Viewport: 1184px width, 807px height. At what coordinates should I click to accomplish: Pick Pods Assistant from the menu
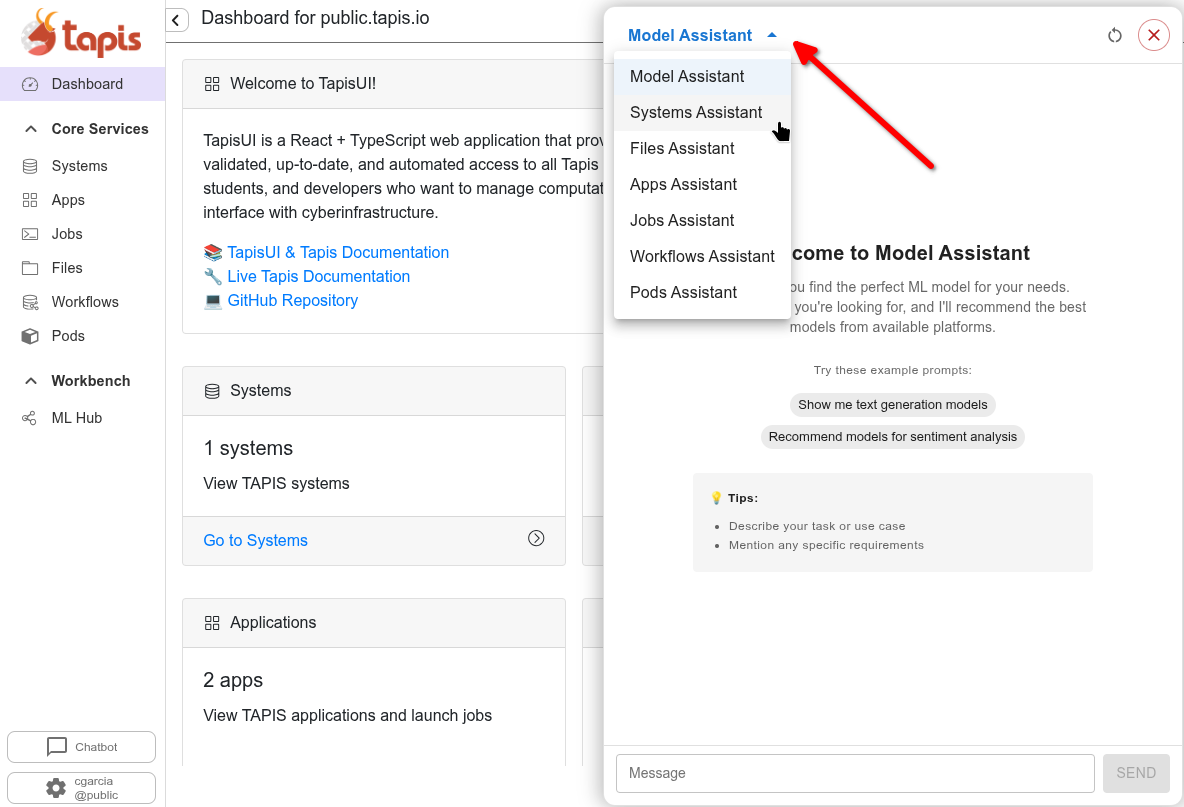(x=683, y=292)
